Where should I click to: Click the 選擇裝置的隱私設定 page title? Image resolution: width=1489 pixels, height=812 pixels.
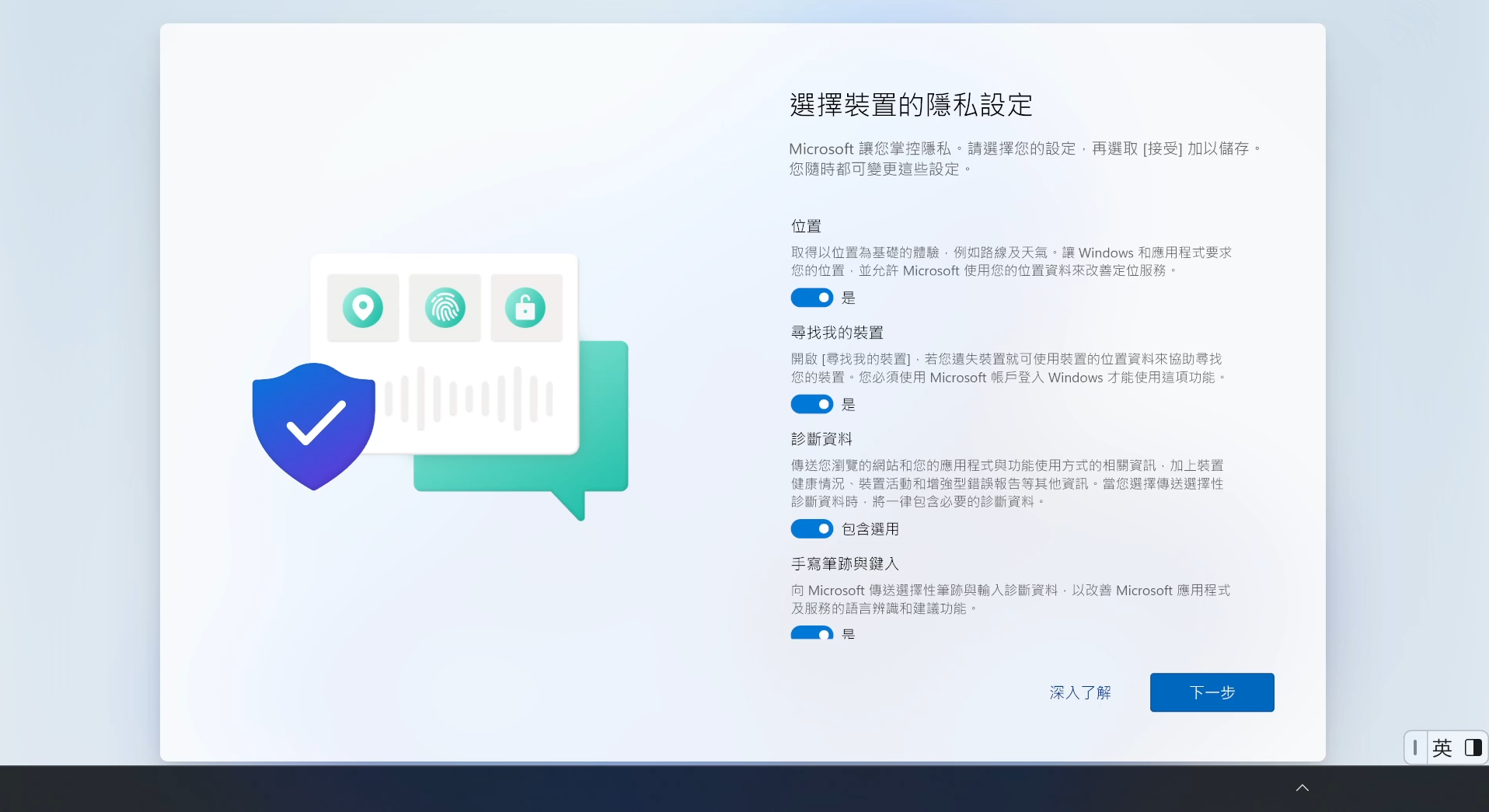pos(911,105)
